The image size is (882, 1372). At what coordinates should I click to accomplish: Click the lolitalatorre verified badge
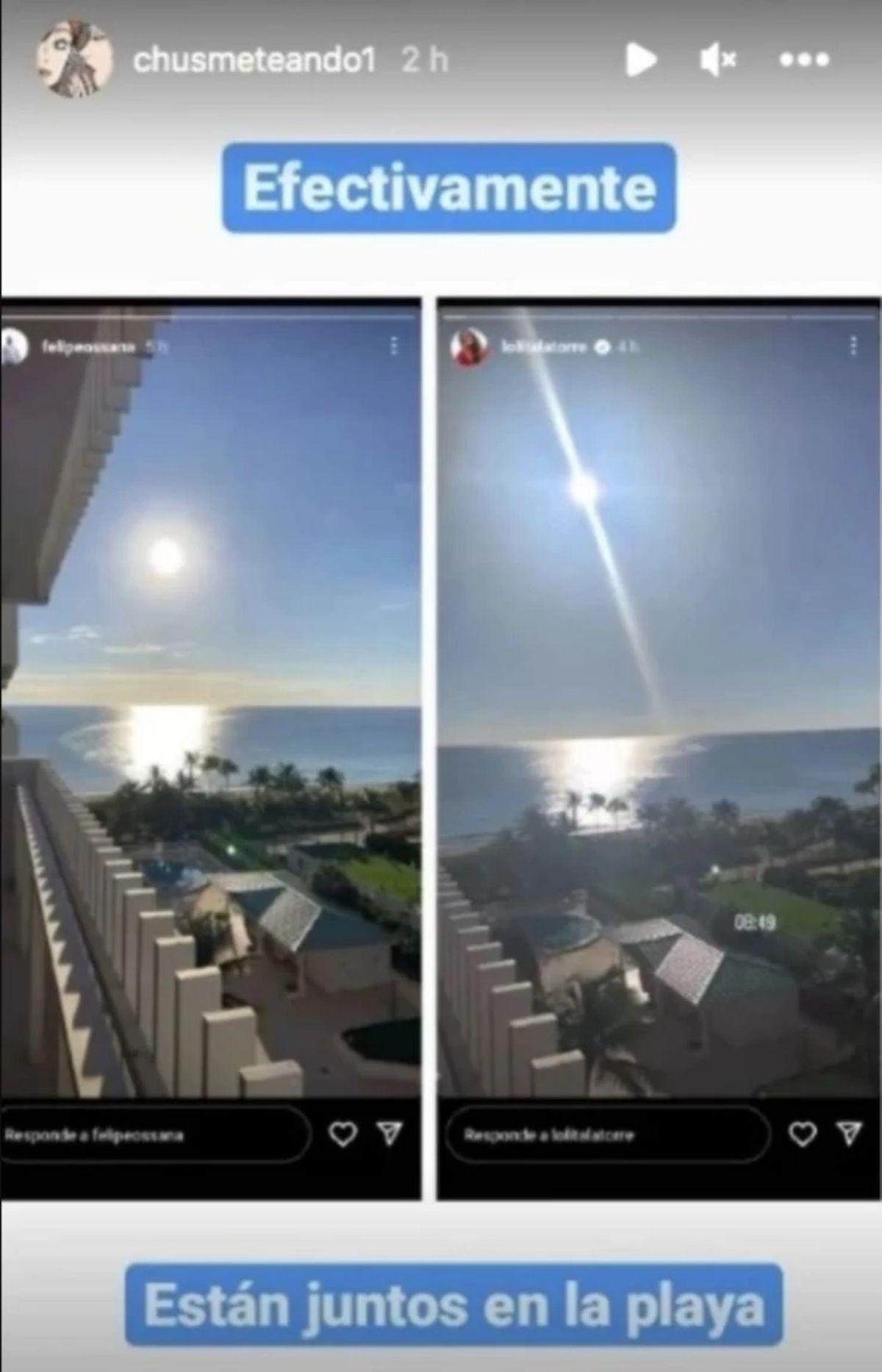[x=602, y=346]
